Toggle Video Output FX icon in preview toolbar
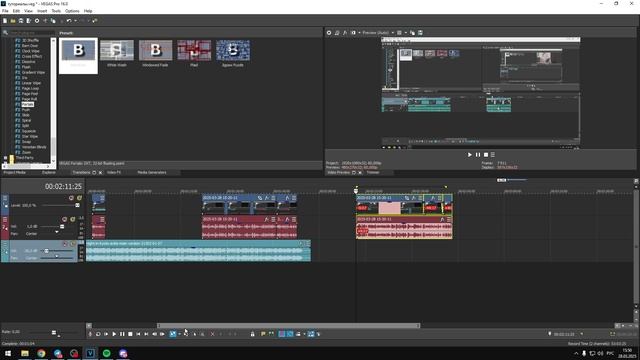 pyautogui.click(x=345, y=33)
